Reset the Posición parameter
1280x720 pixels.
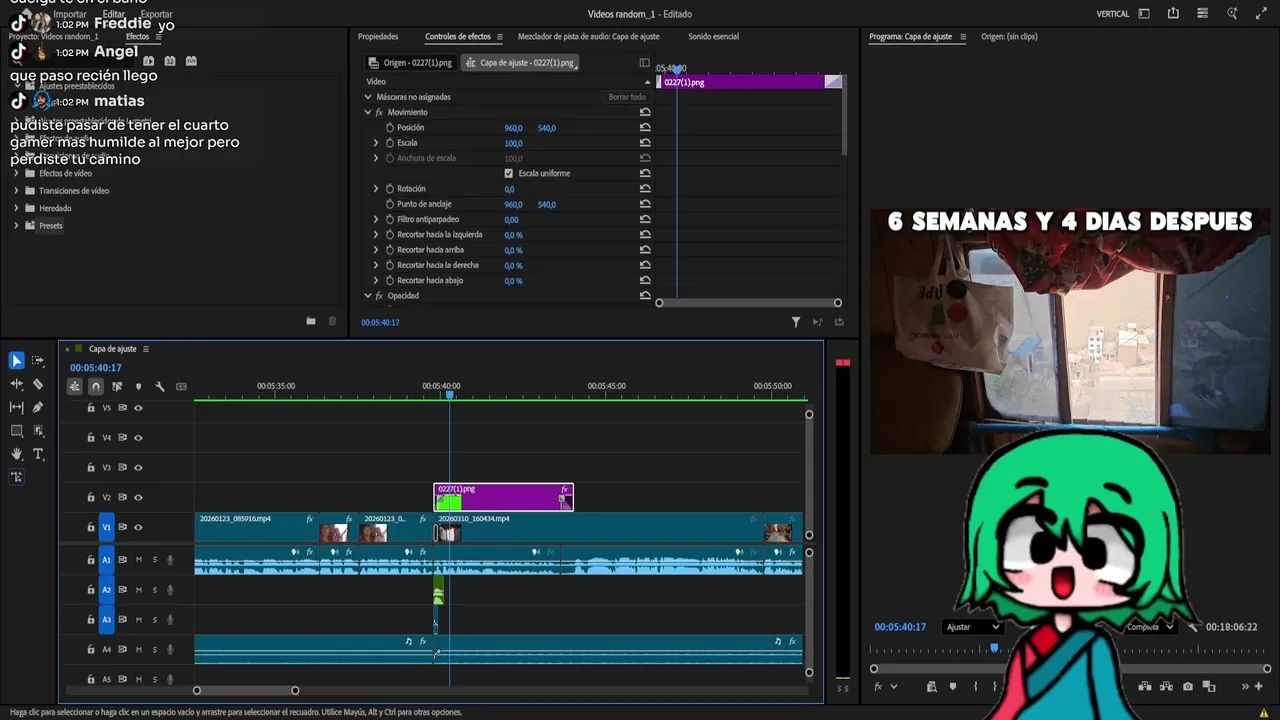[x=645, y=128]
